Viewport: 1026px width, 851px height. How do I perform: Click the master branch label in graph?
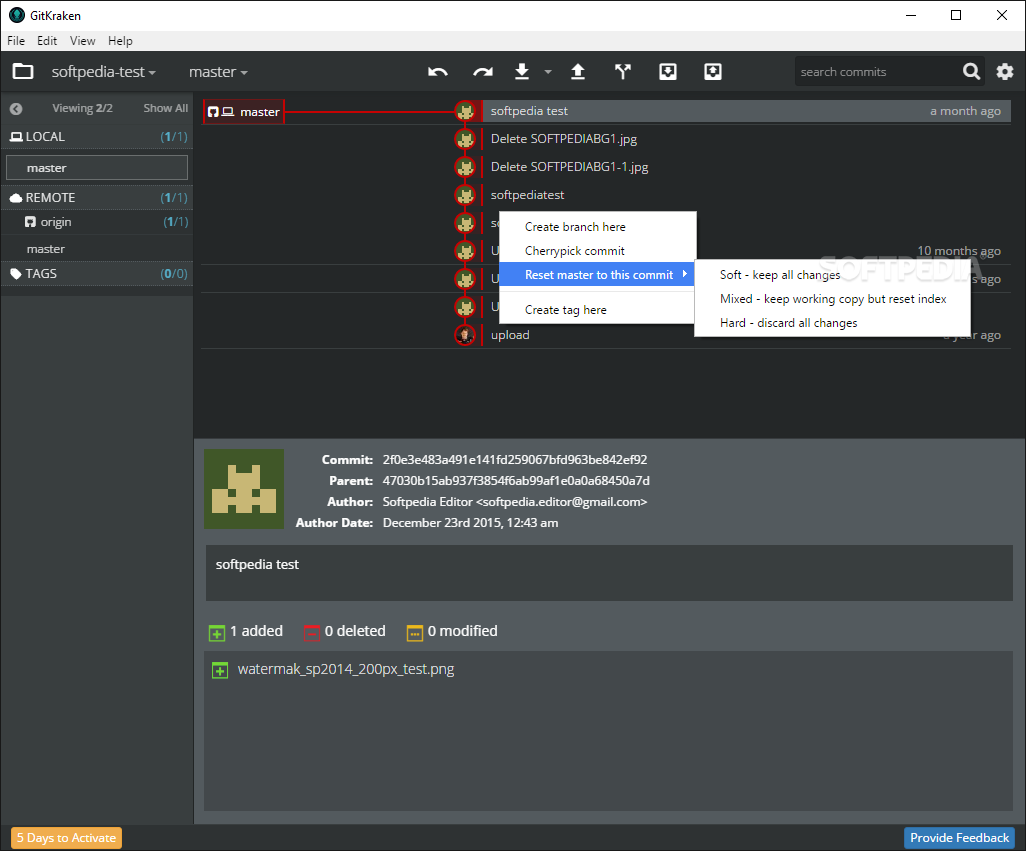[244, 112]
